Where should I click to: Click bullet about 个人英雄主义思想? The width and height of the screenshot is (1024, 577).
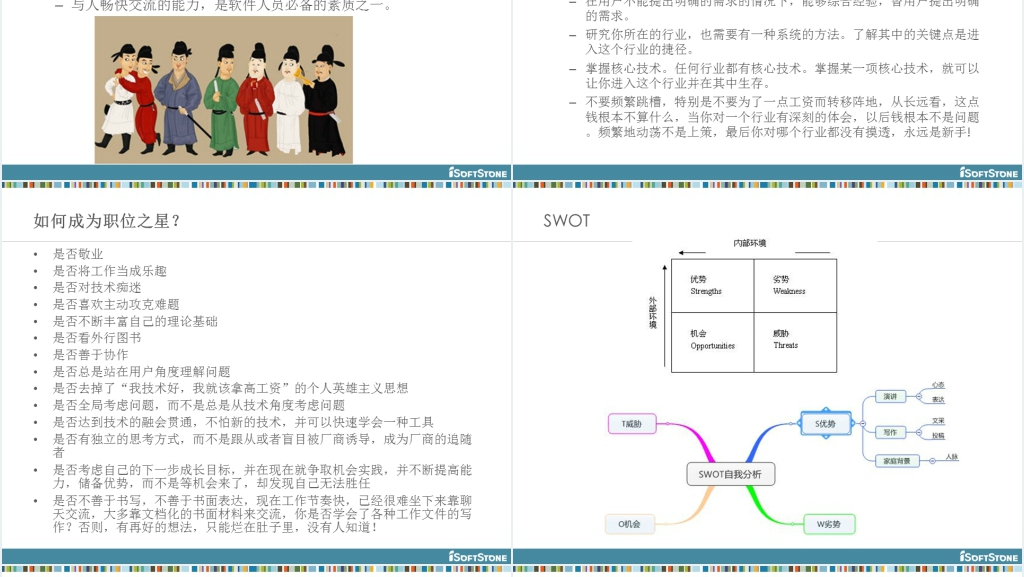[x=231, y=388]
